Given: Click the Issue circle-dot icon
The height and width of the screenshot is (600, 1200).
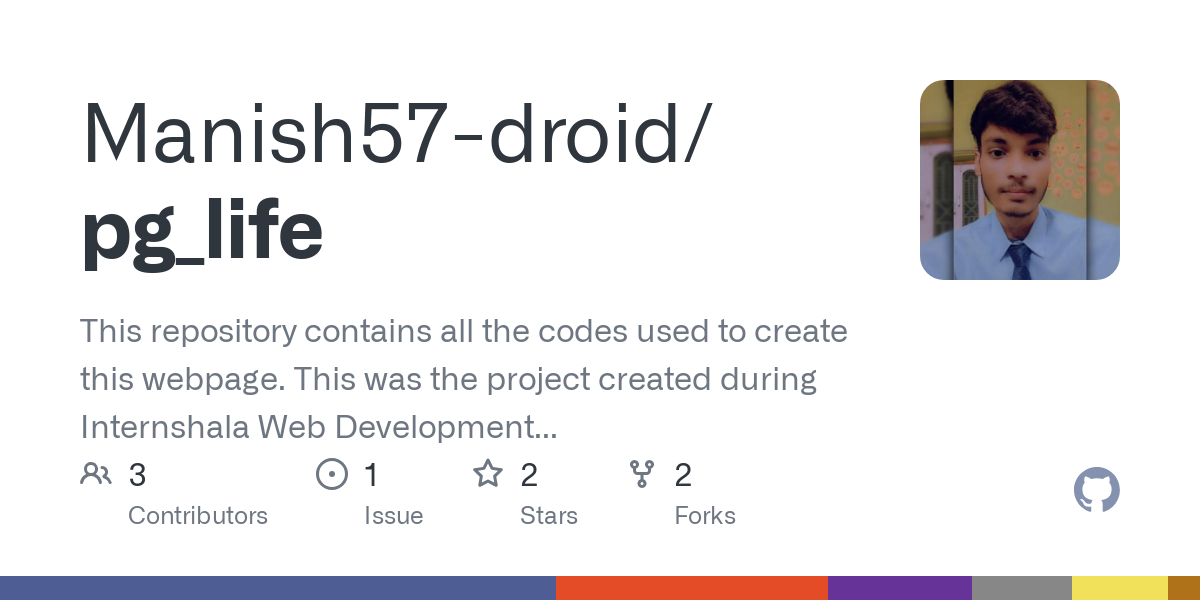Looking at the screenshot, I should pyautogui.click(x=331, y=474).
